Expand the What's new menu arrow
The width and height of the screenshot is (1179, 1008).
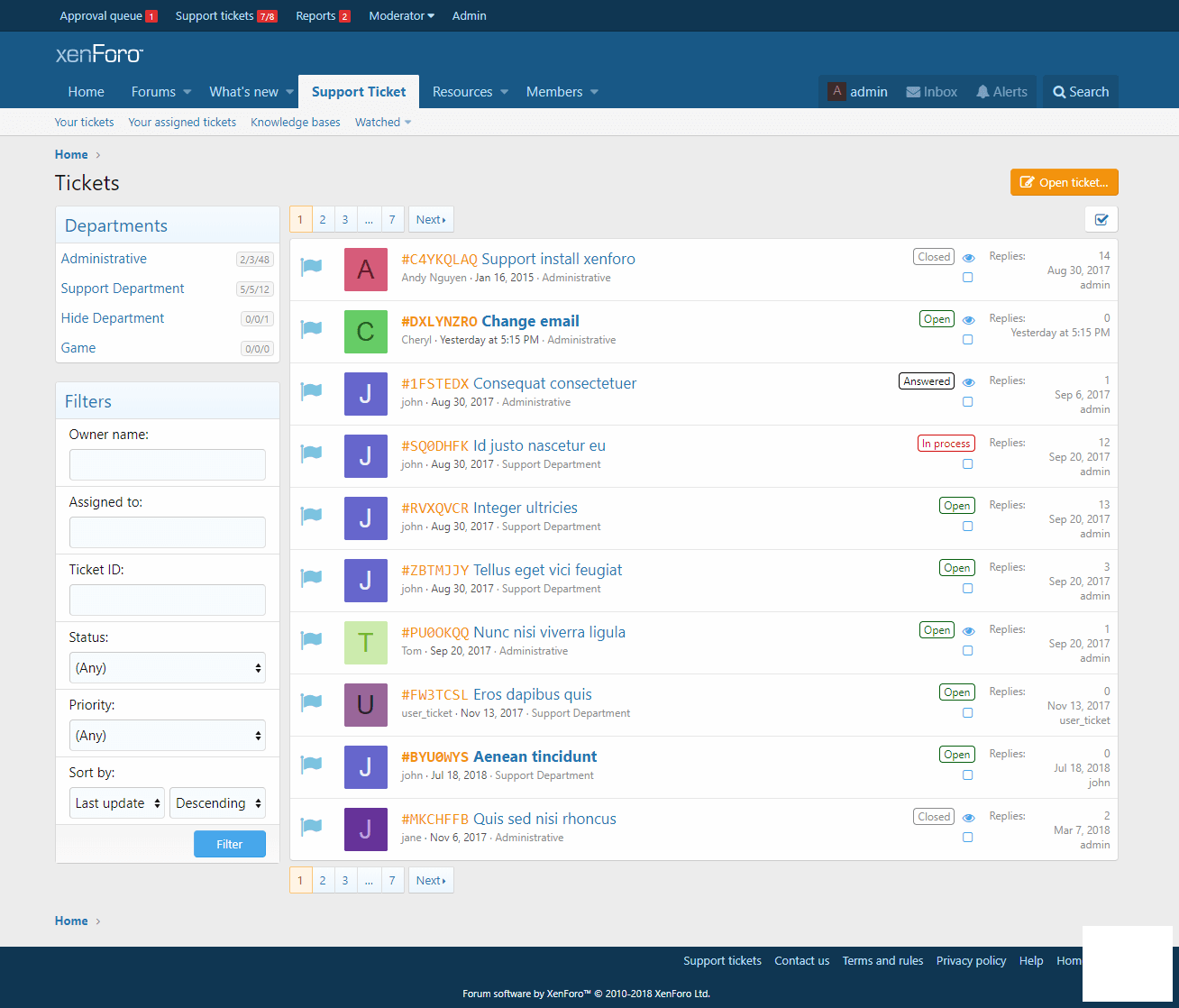[x=290, y=92]
